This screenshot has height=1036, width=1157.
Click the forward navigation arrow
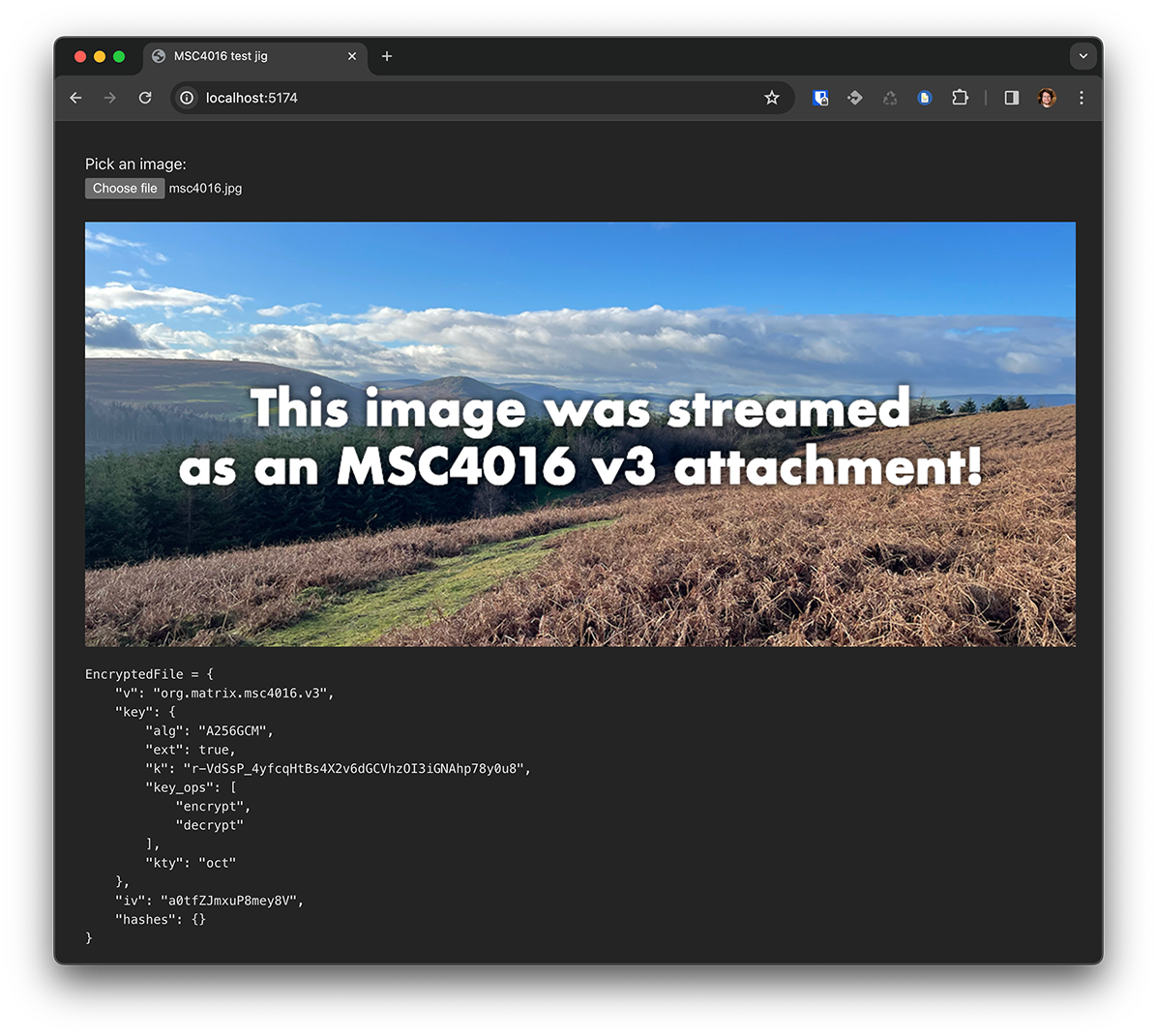[x=110, y=98]
